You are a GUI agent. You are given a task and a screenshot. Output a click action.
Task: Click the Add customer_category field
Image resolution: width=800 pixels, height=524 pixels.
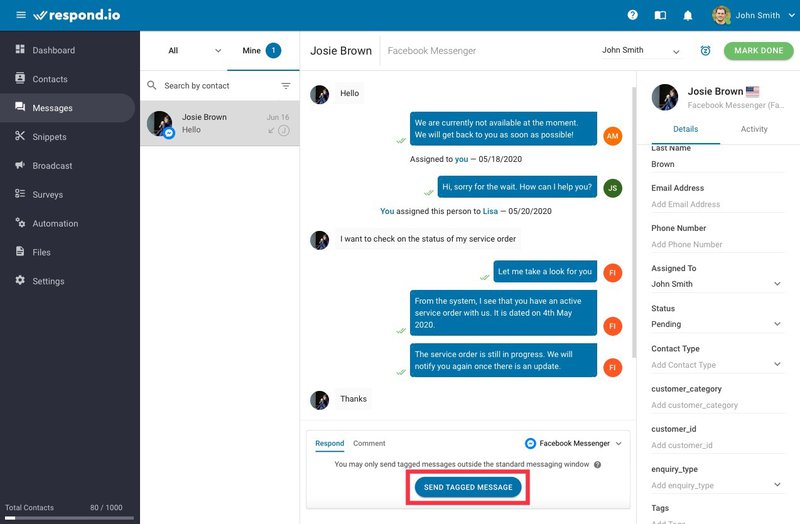(717, 405)
